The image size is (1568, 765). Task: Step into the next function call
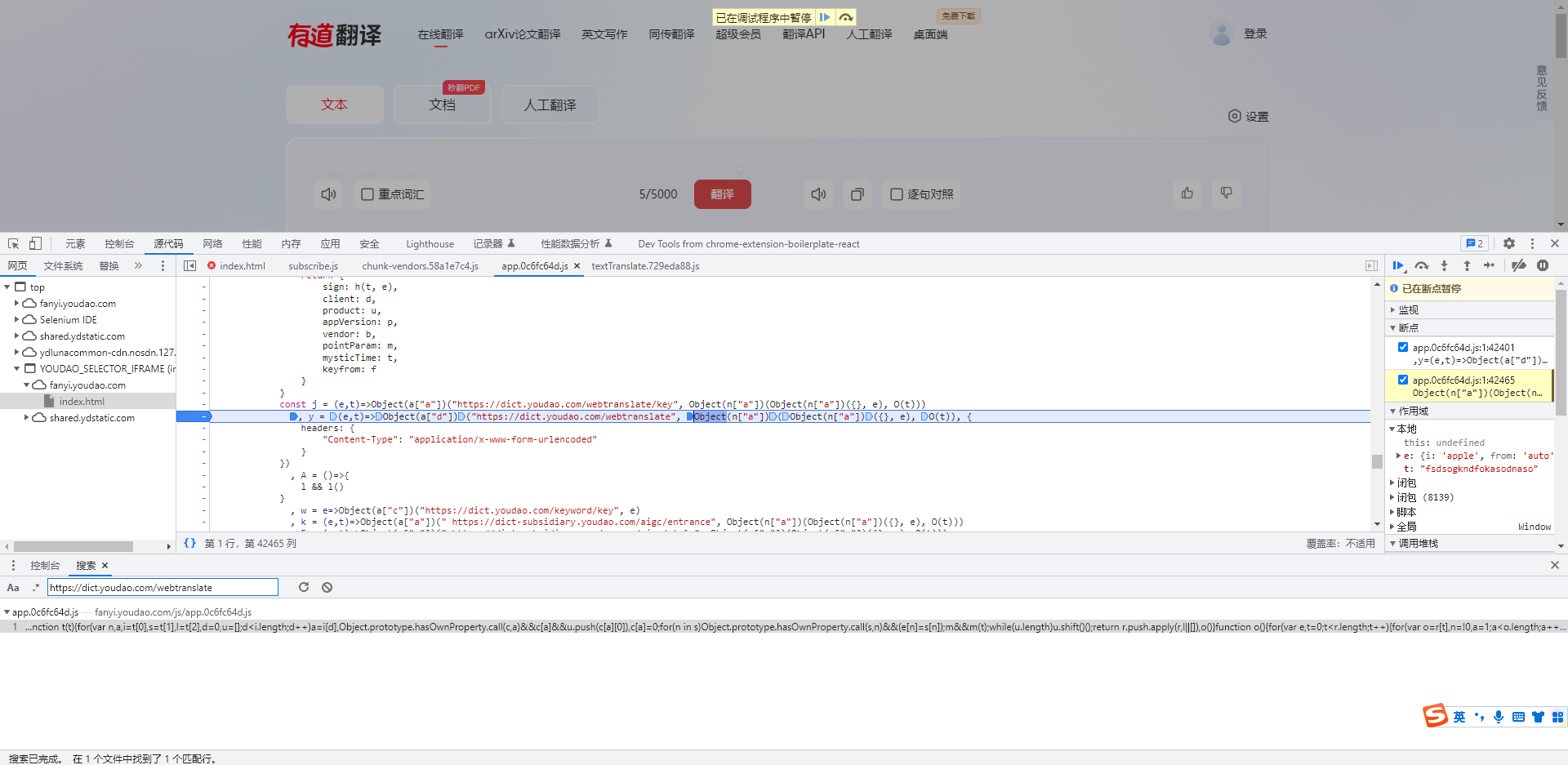(1444, 265)
